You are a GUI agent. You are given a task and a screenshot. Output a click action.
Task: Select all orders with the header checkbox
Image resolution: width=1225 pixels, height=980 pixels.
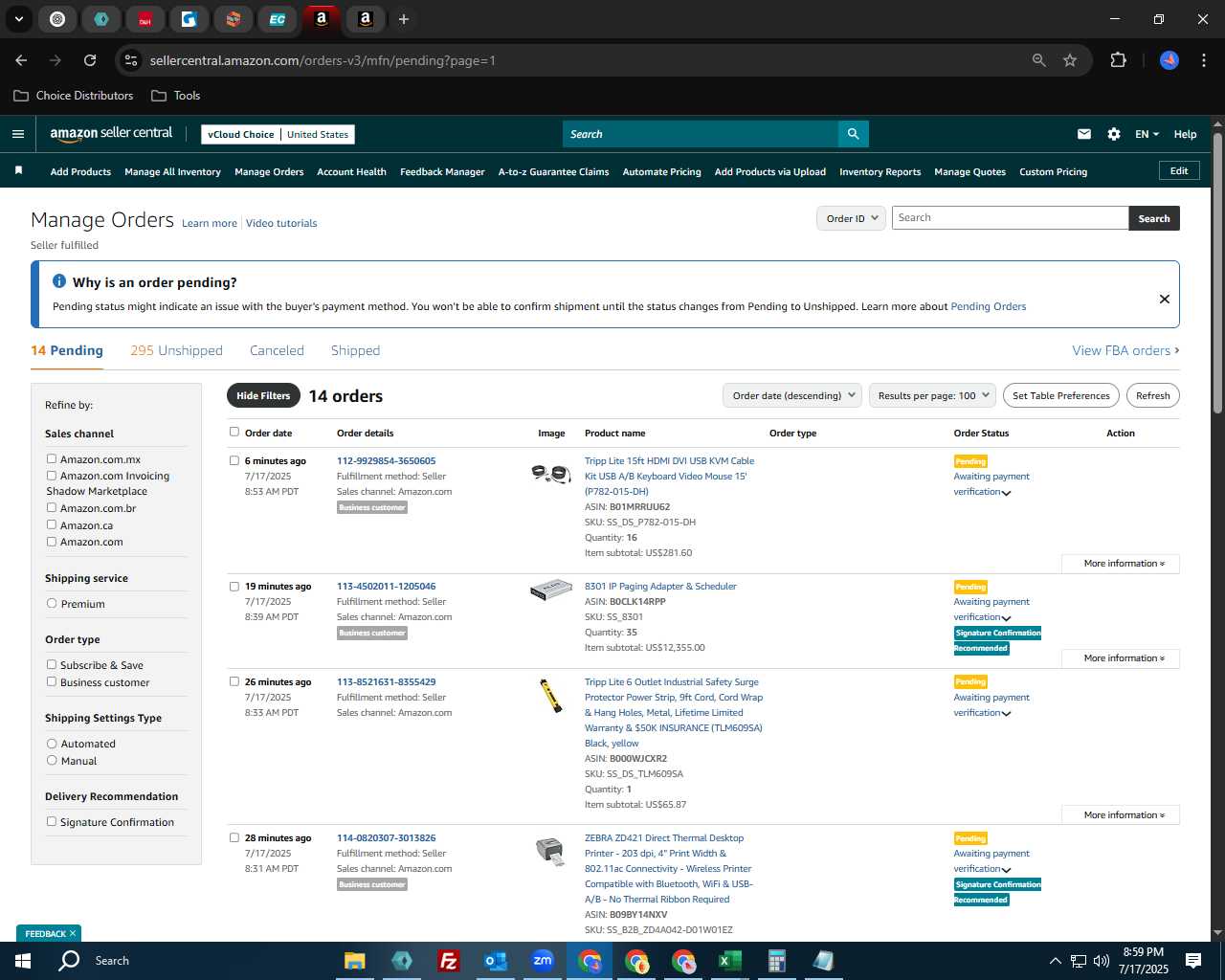point(234,432)
